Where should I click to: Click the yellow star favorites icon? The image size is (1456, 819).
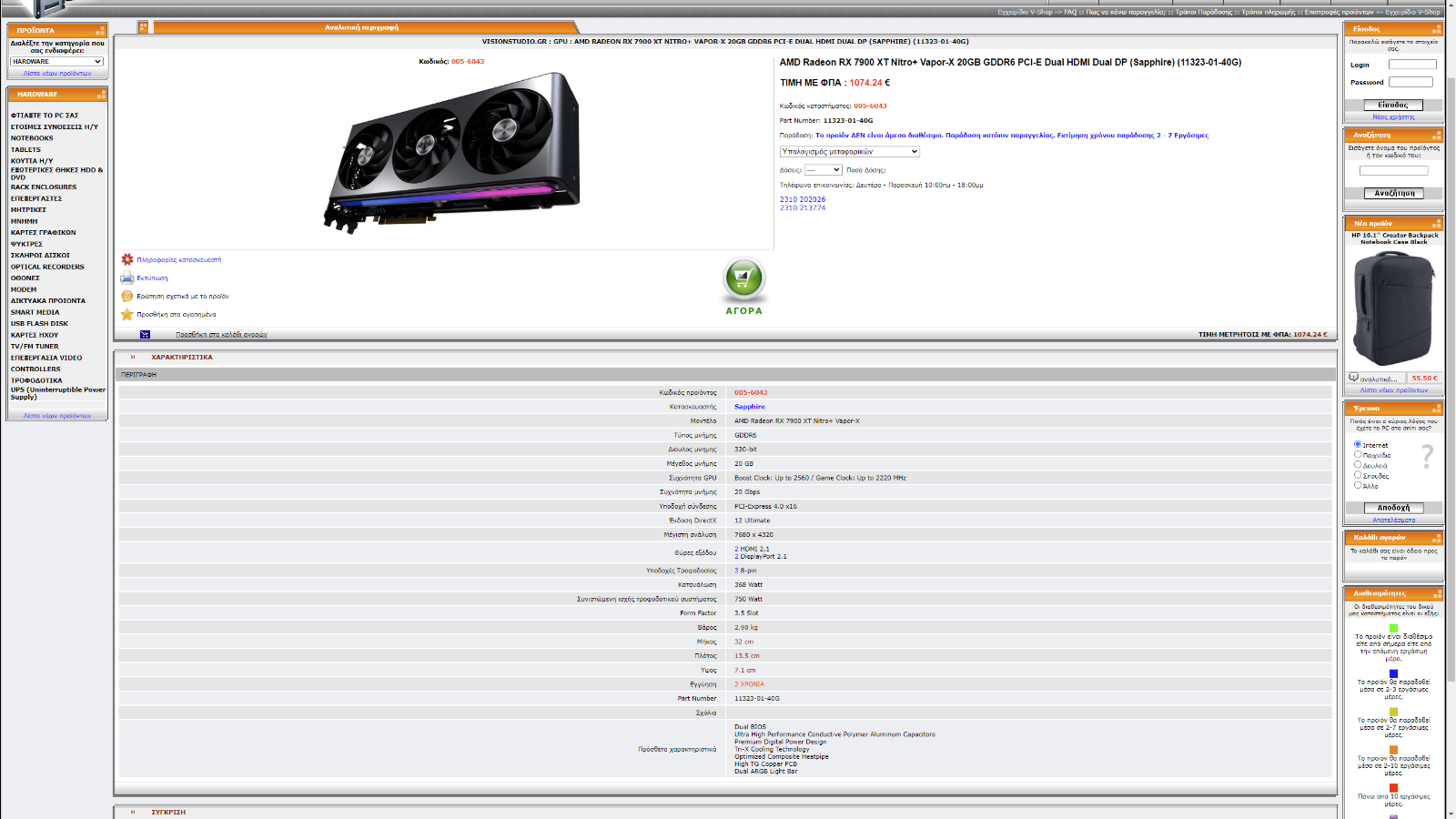tap(127, 314)
